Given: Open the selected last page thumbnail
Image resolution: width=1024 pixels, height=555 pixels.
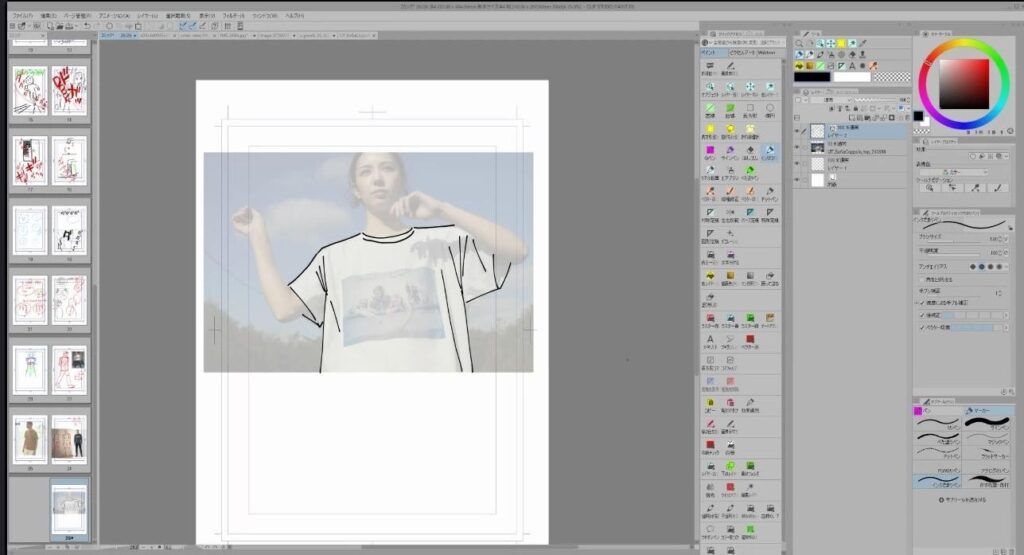Looking at the screenshot, I should point(69,510).
